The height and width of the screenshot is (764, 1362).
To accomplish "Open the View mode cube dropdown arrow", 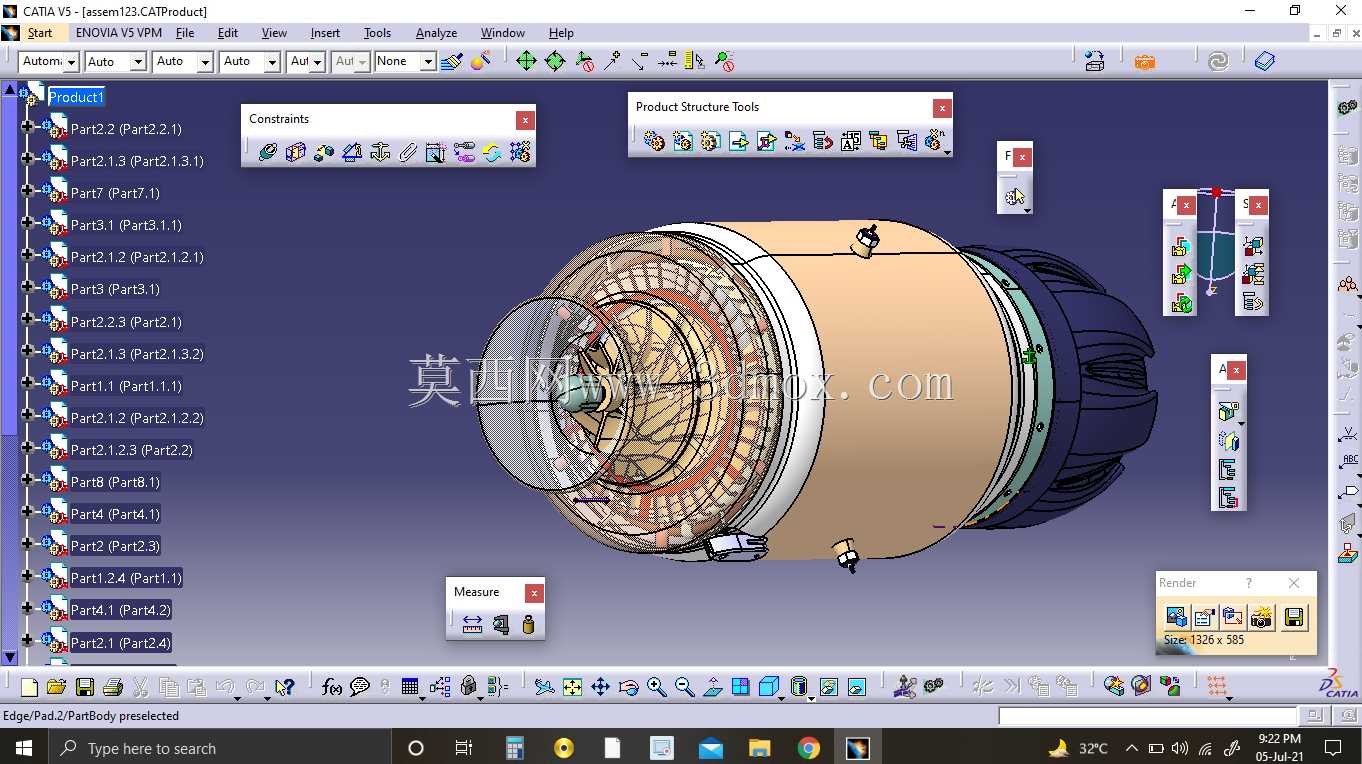I will click(780, 697).
